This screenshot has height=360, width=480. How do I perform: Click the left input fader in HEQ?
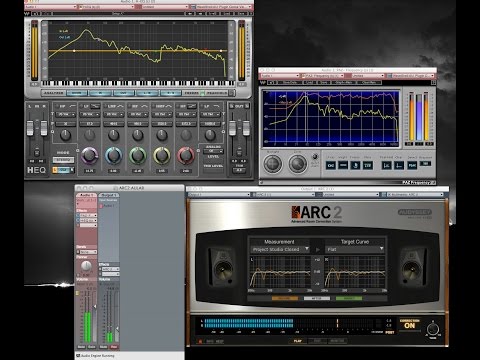(30, 128)
